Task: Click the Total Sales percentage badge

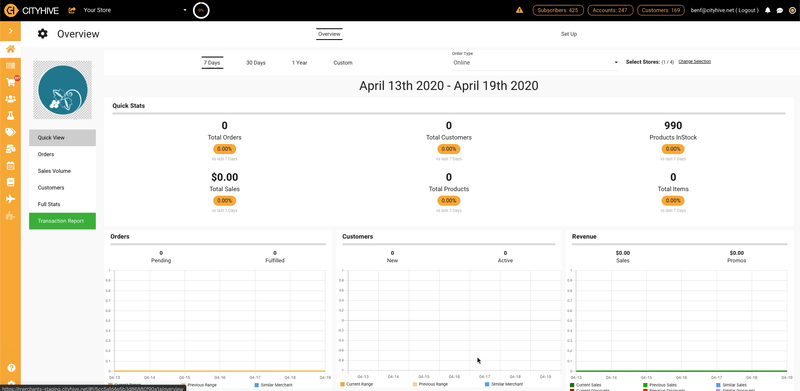Action: (x=224, y=201)
